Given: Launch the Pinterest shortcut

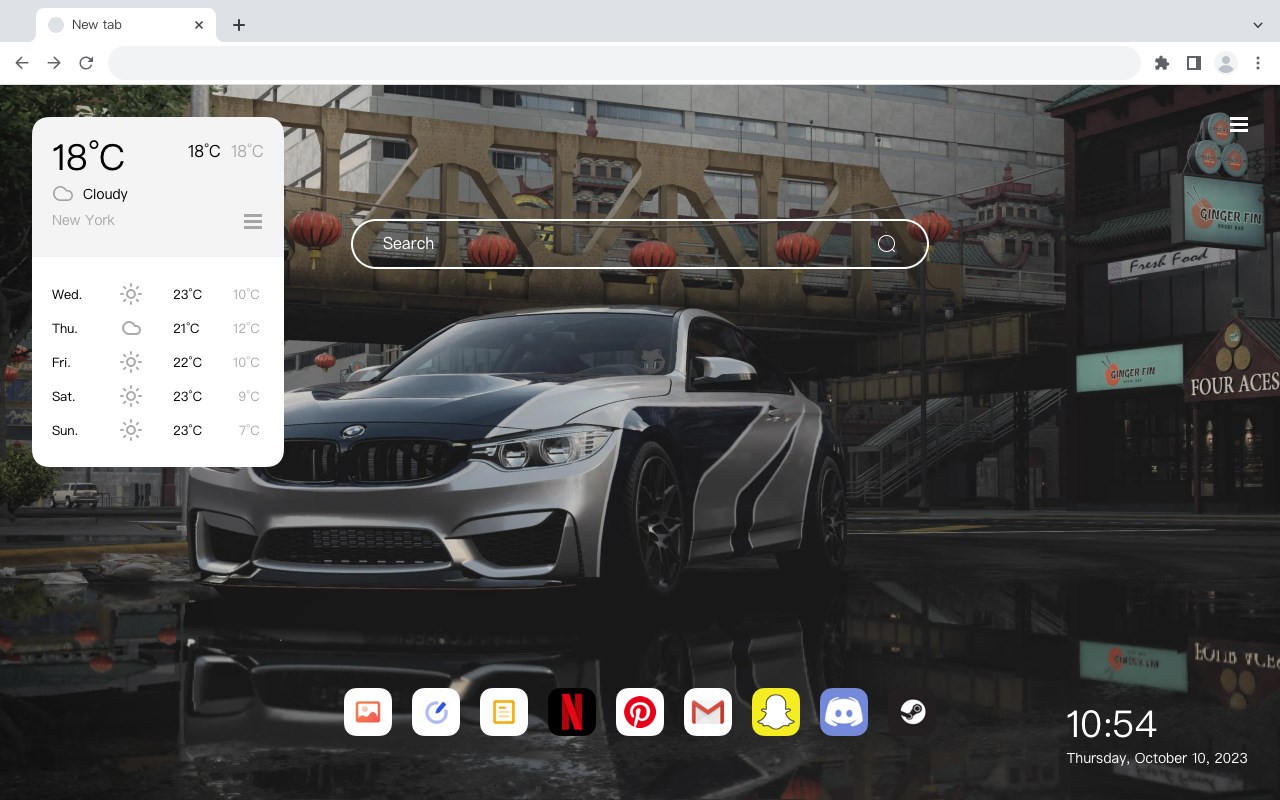Looking at the screenshot, I should pyautogui.click(x=640, y=712).
